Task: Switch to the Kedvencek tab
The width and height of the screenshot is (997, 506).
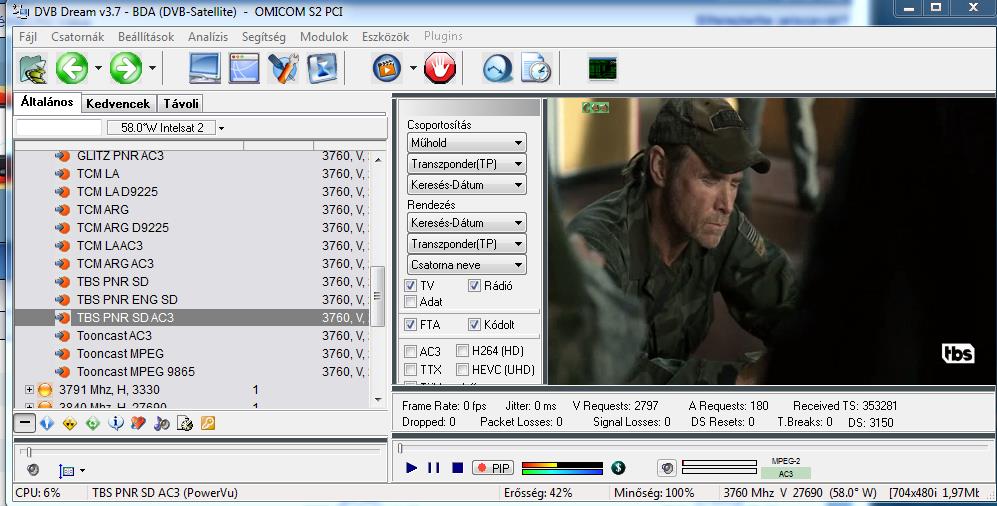Action: click(118, 103)
